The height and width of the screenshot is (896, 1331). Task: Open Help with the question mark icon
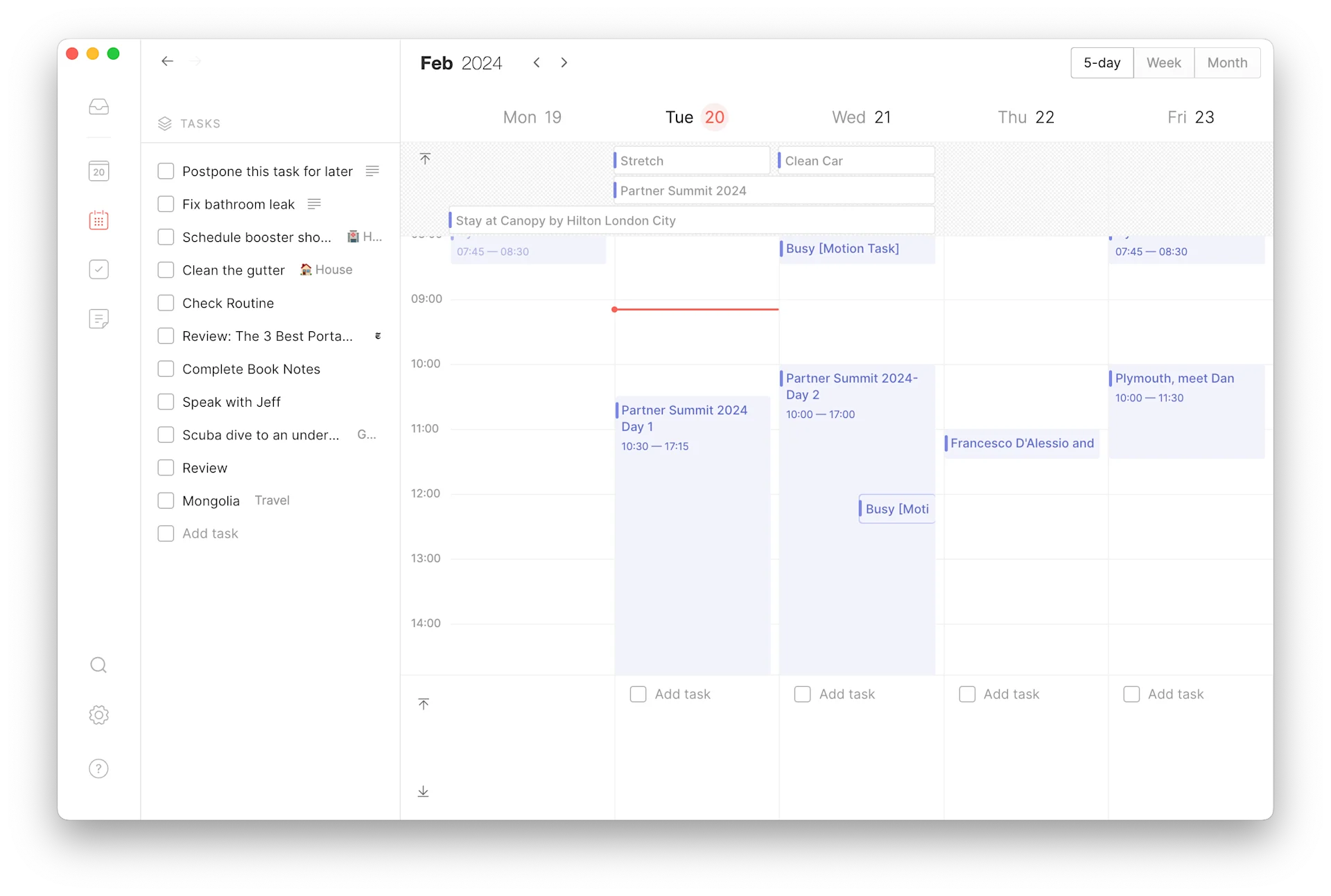99,768
